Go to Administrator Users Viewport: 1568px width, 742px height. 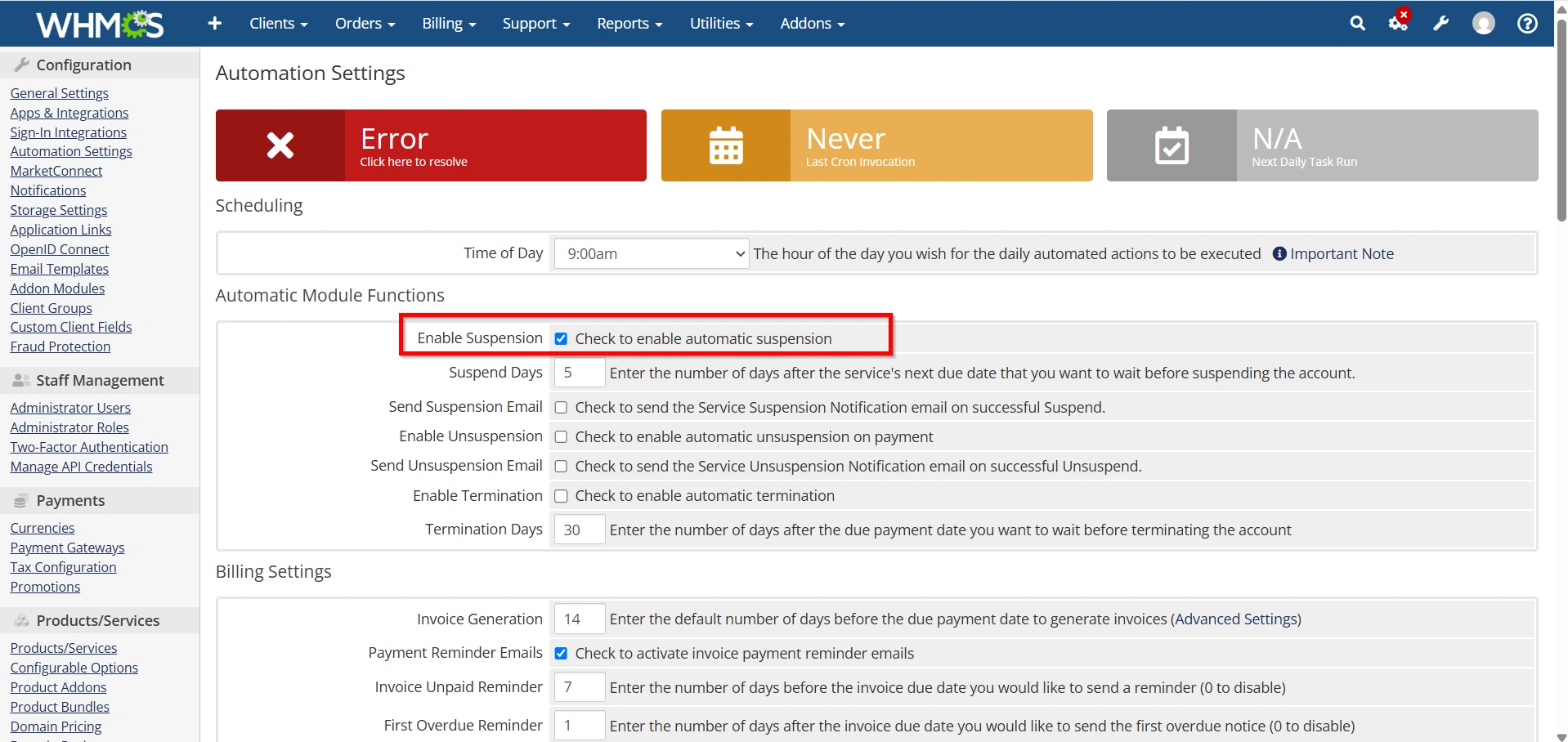pos(70,408)
